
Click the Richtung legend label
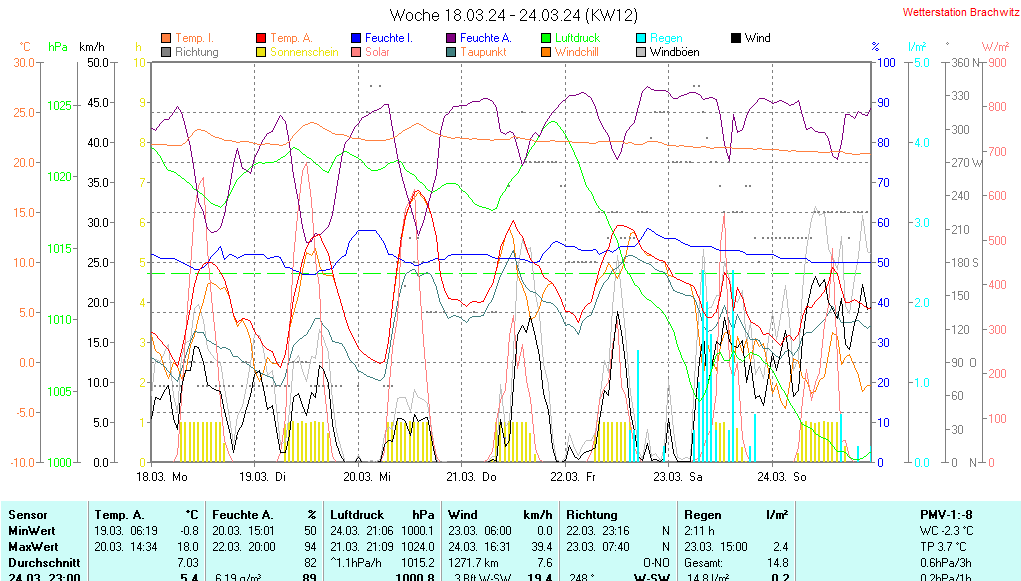click(x=196, y=52)
